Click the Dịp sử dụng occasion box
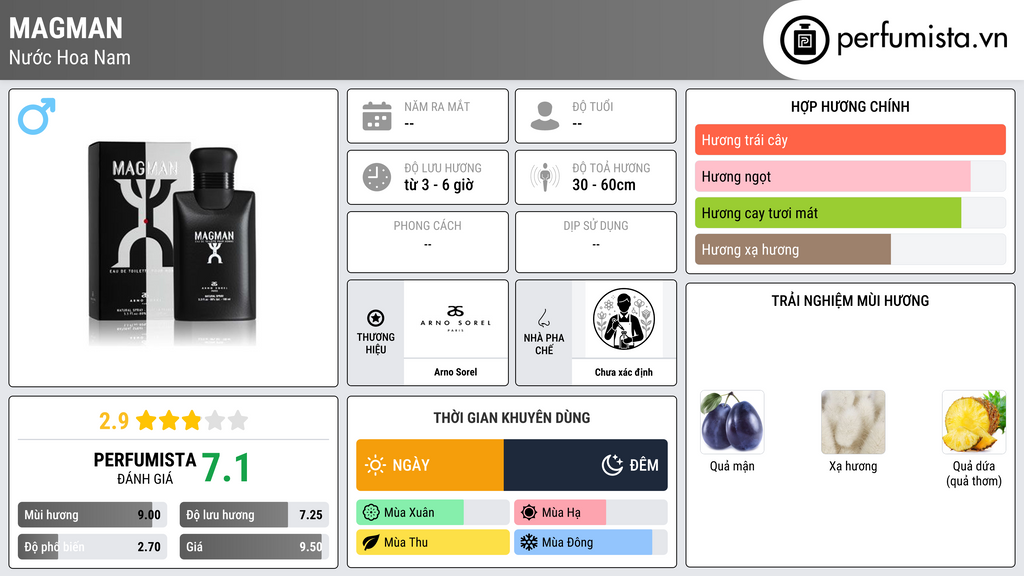This screenshot has width=1024, height=576. pyautogui.click(x=596, y=242)
